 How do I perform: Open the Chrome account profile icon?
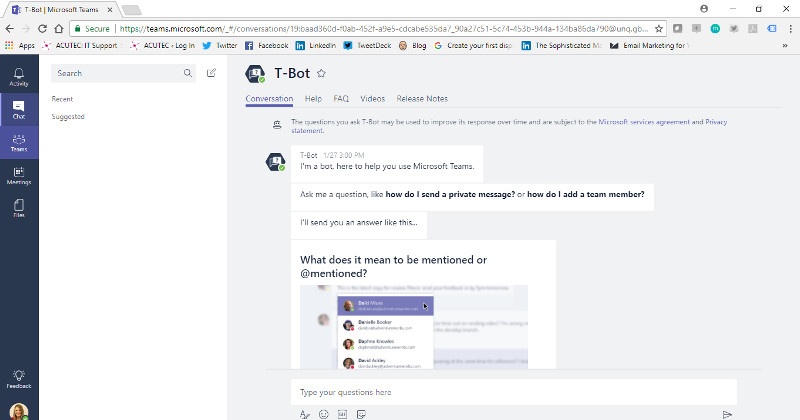coord(704,9)
